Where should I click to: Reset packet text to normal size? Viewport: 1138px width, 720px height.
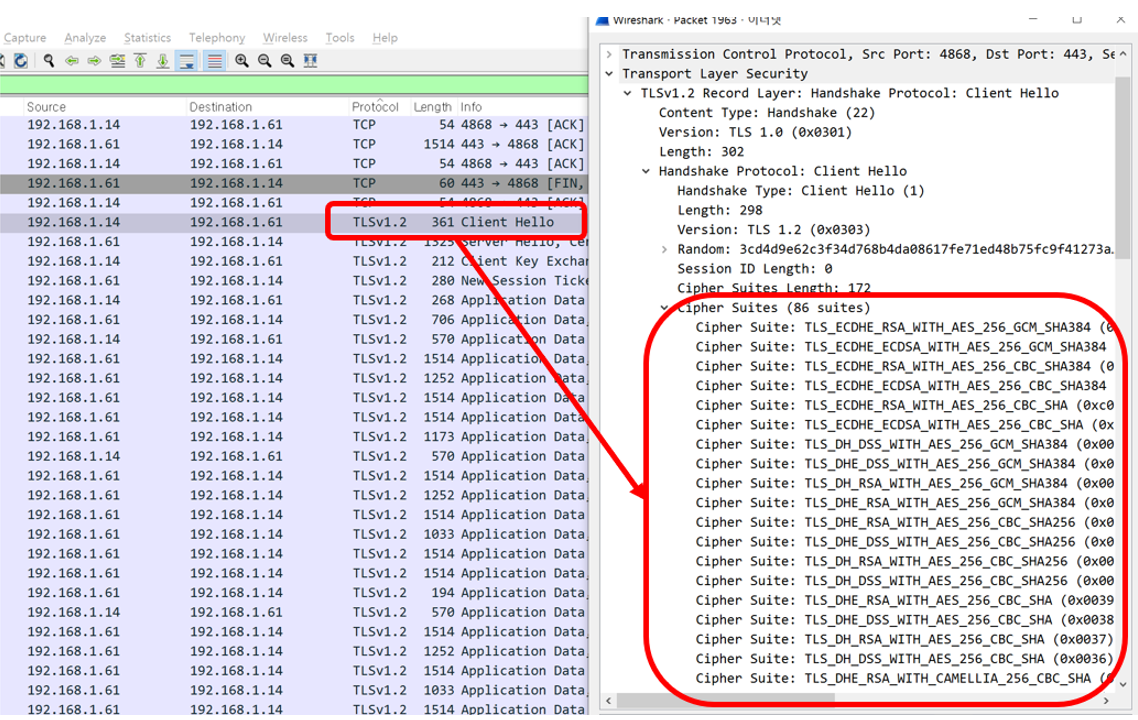pyautogui.click(x=287, y=61)
